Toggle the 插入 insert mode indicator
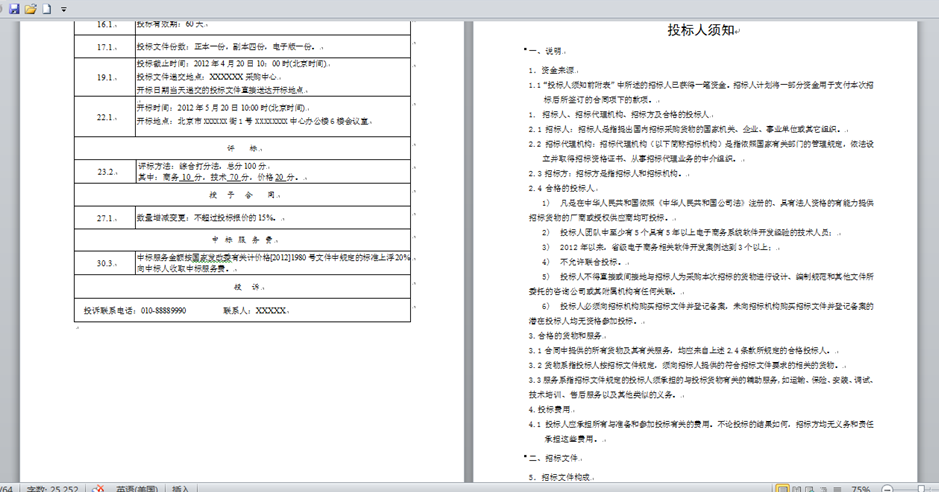 coord(181,489)
